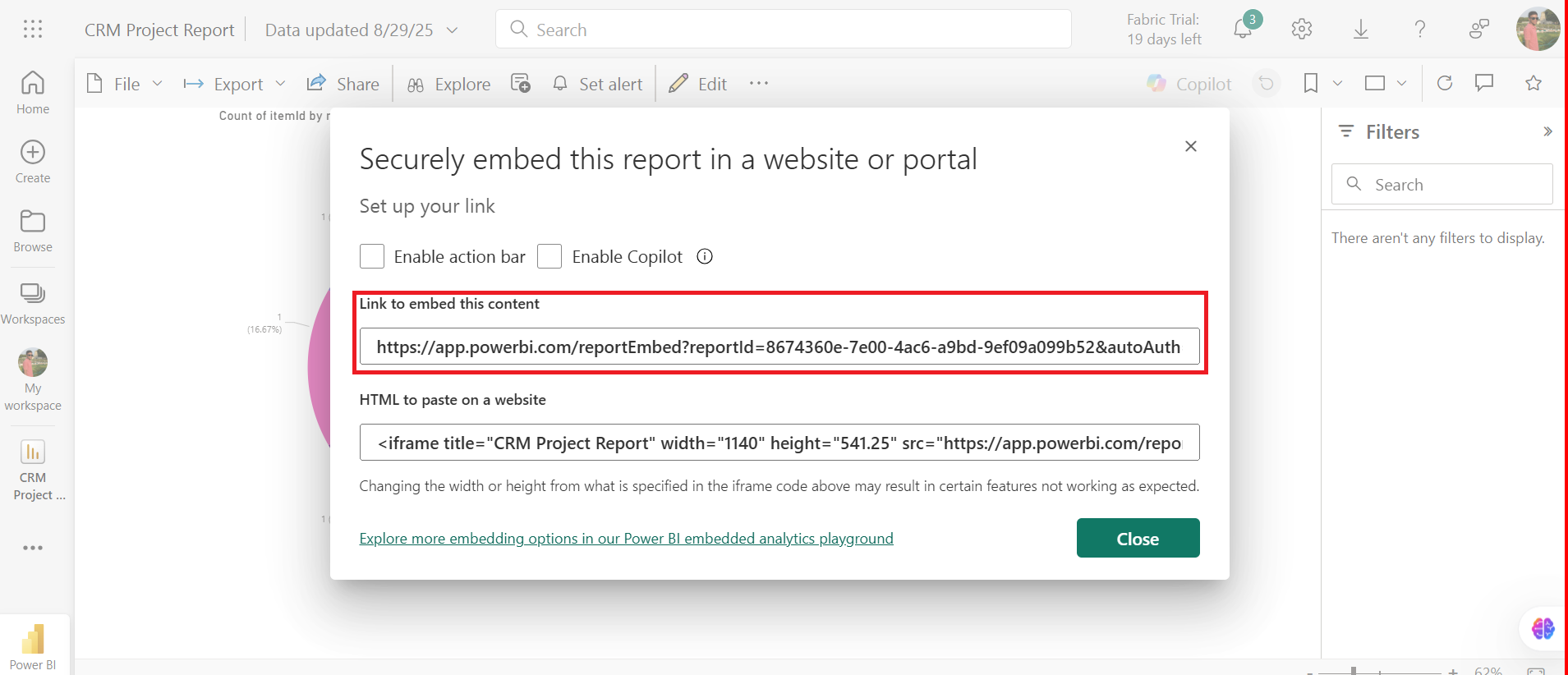Go to Home in the sidebar
This screenshot has height=675, width=1568.
(33, 93)
